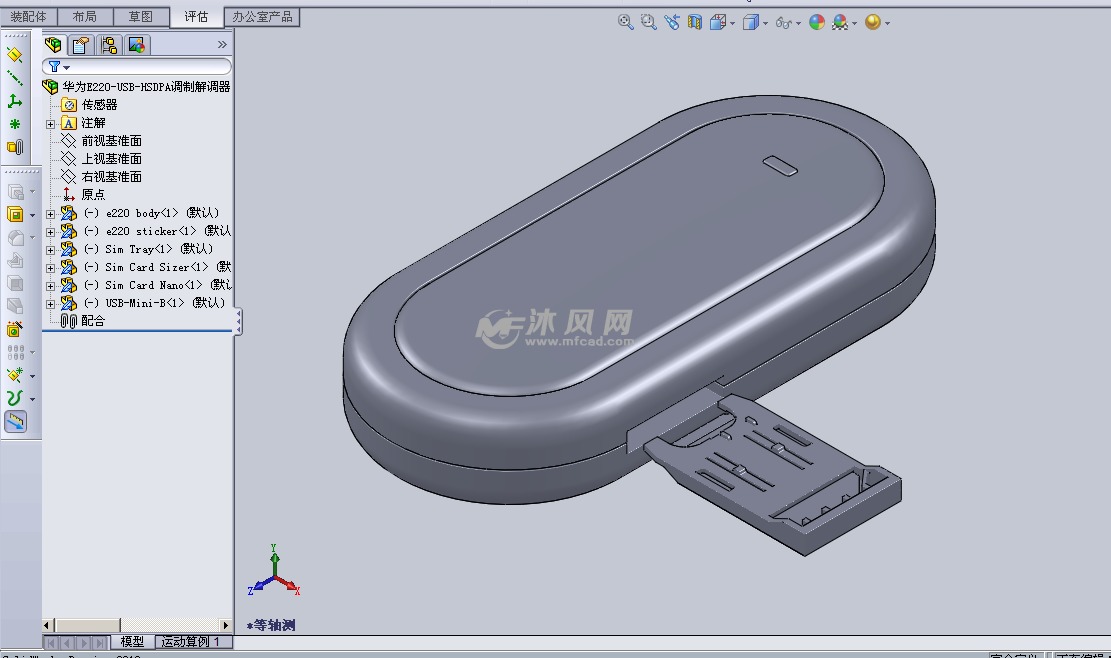Click the tree scrollbar right arrow
This screenshot has height=658, width=1111.
tap(226, 625)
